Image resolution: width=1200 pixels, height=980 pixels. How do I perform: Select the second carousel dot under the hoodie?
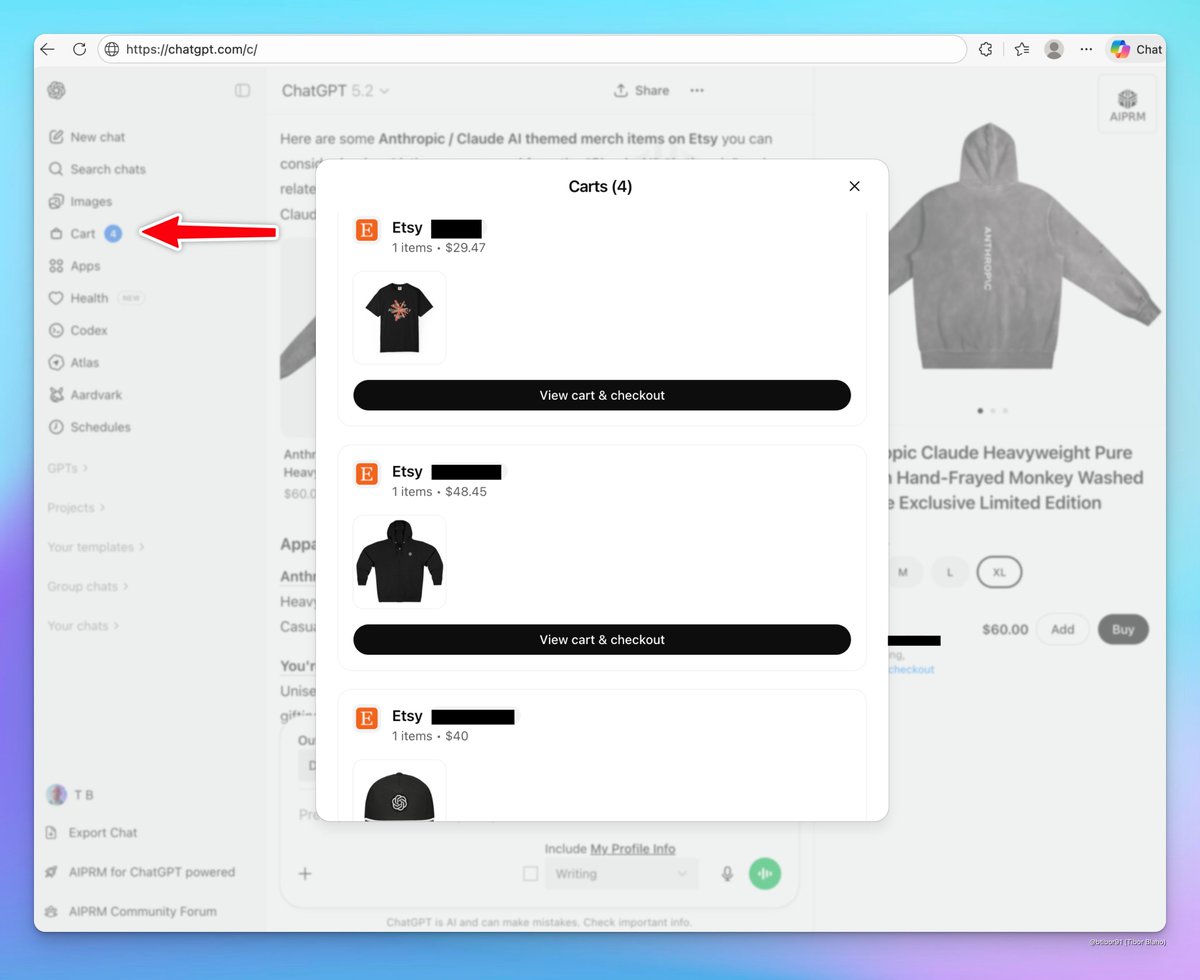[x=993, y=410]
